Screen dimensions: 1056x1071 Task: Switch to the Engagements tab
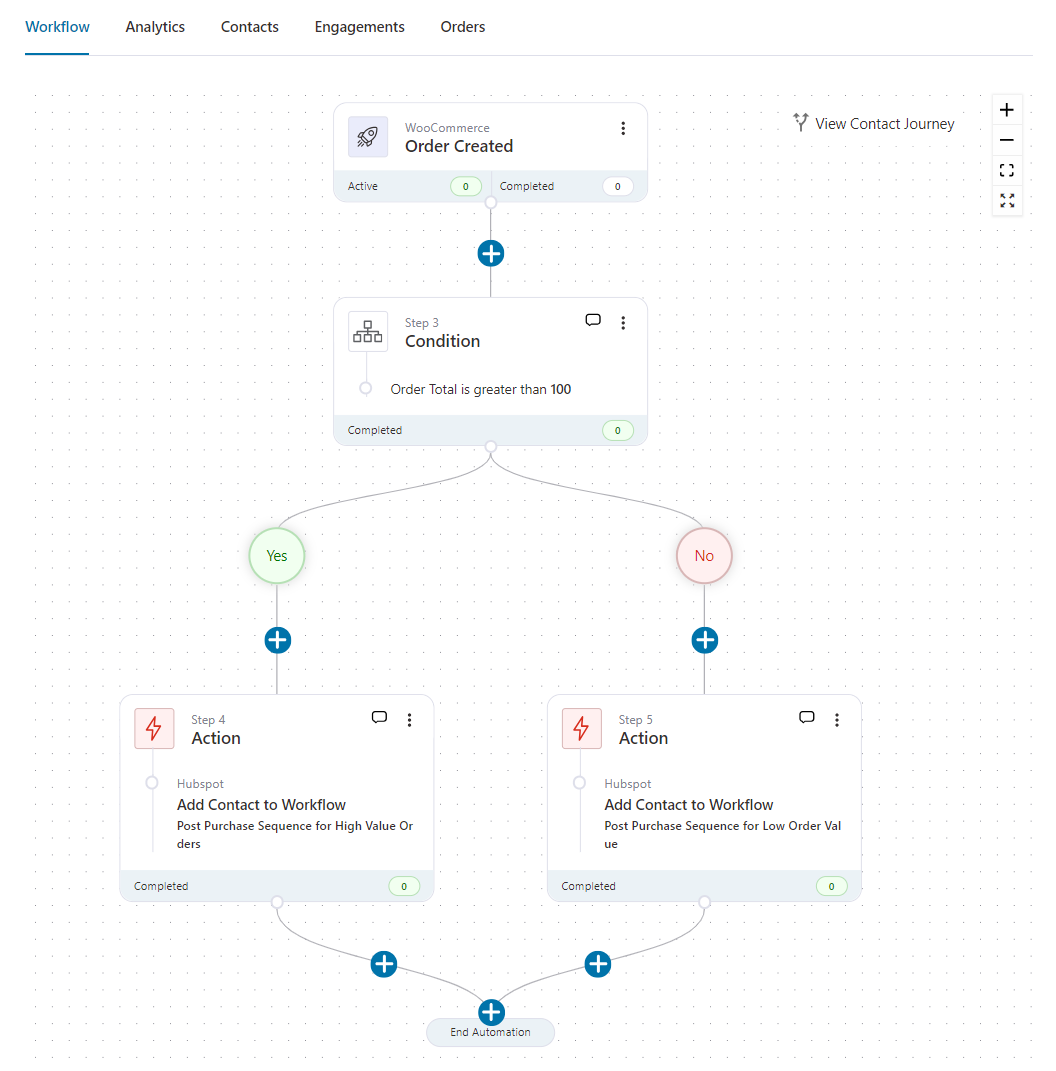click(x=359, y=27)
